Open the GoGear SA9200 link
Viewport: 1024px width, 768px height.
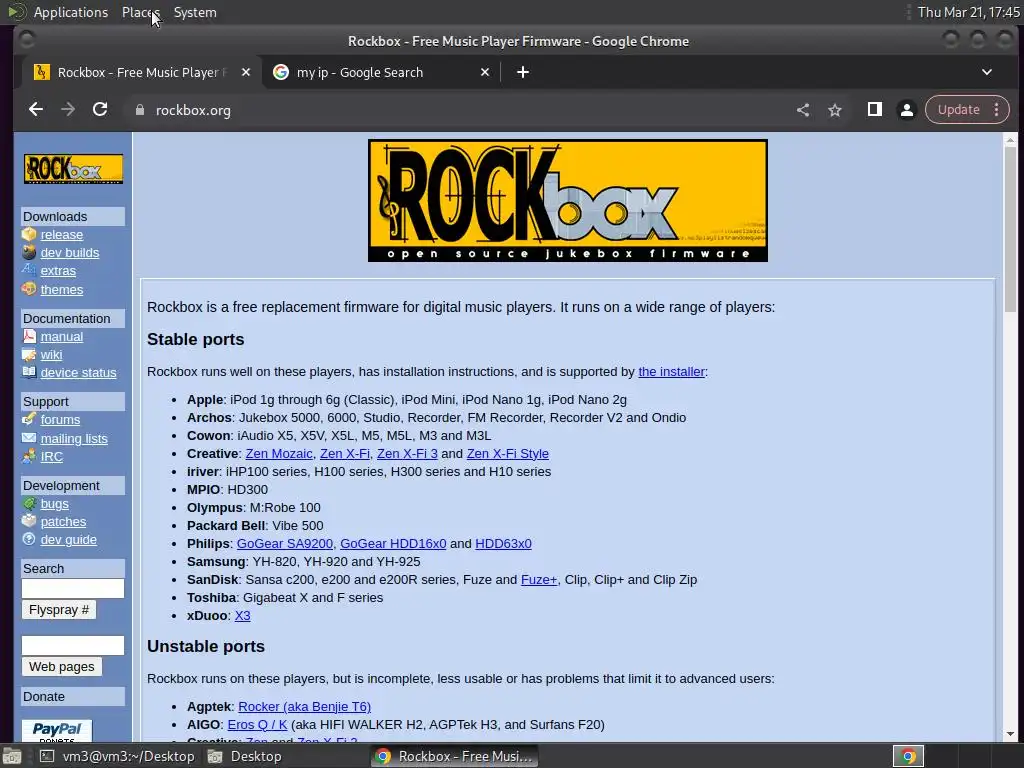click(x=284, y=543)
